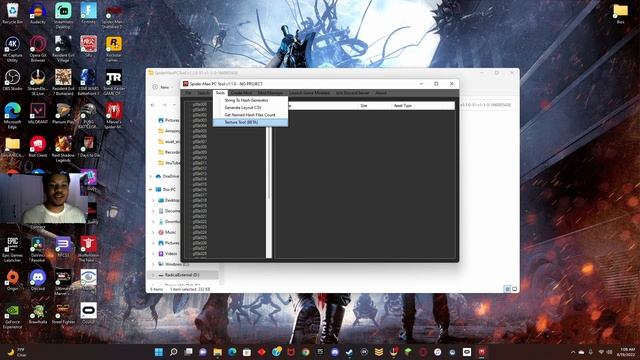Open the Riot Client desktop icon
This screenshot has width=640, height=360.
click(38, 147)
